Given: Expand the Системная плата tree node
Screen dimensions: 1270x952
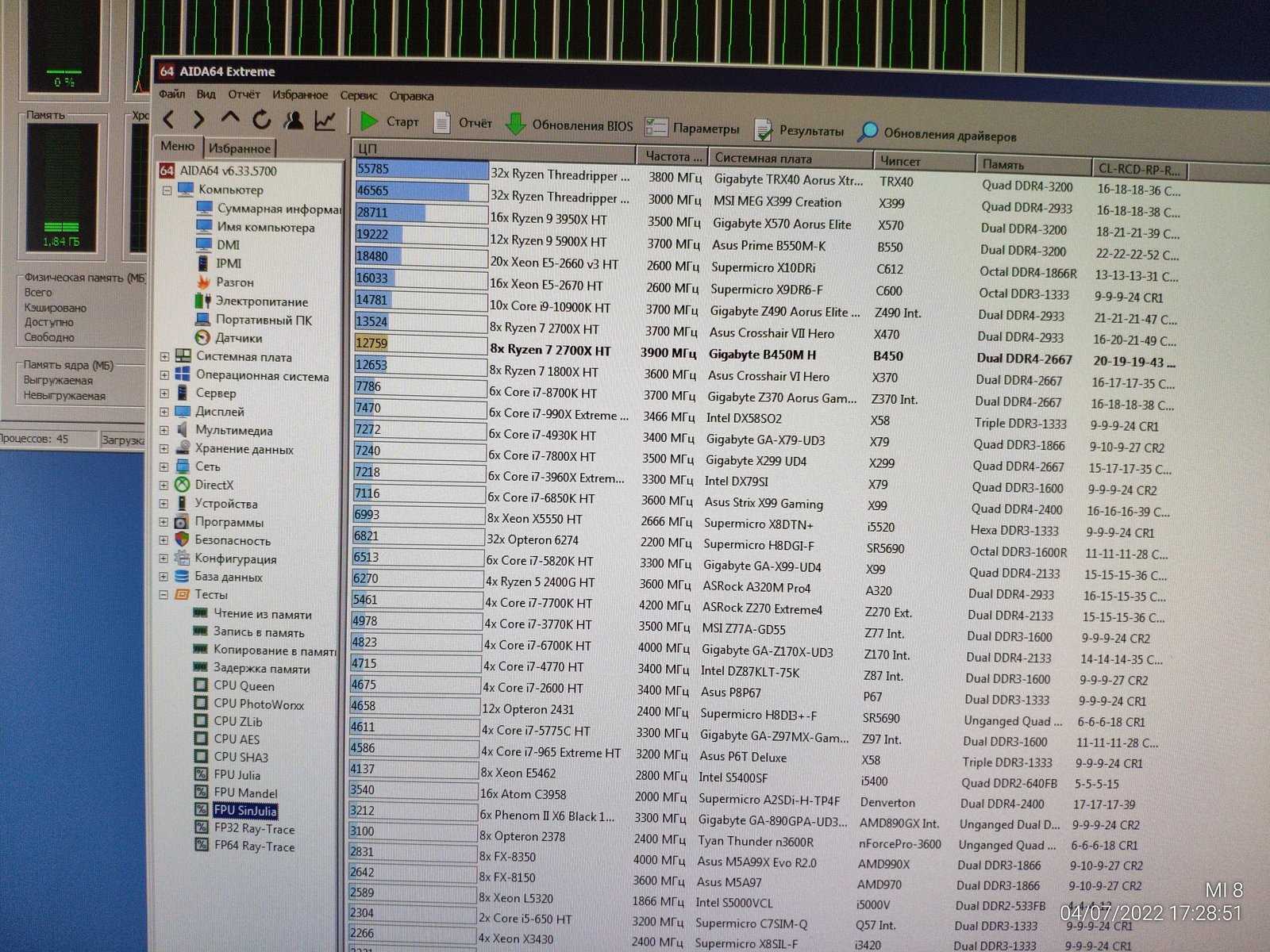Looking at the screenshot, I should [x=165, y=356].
